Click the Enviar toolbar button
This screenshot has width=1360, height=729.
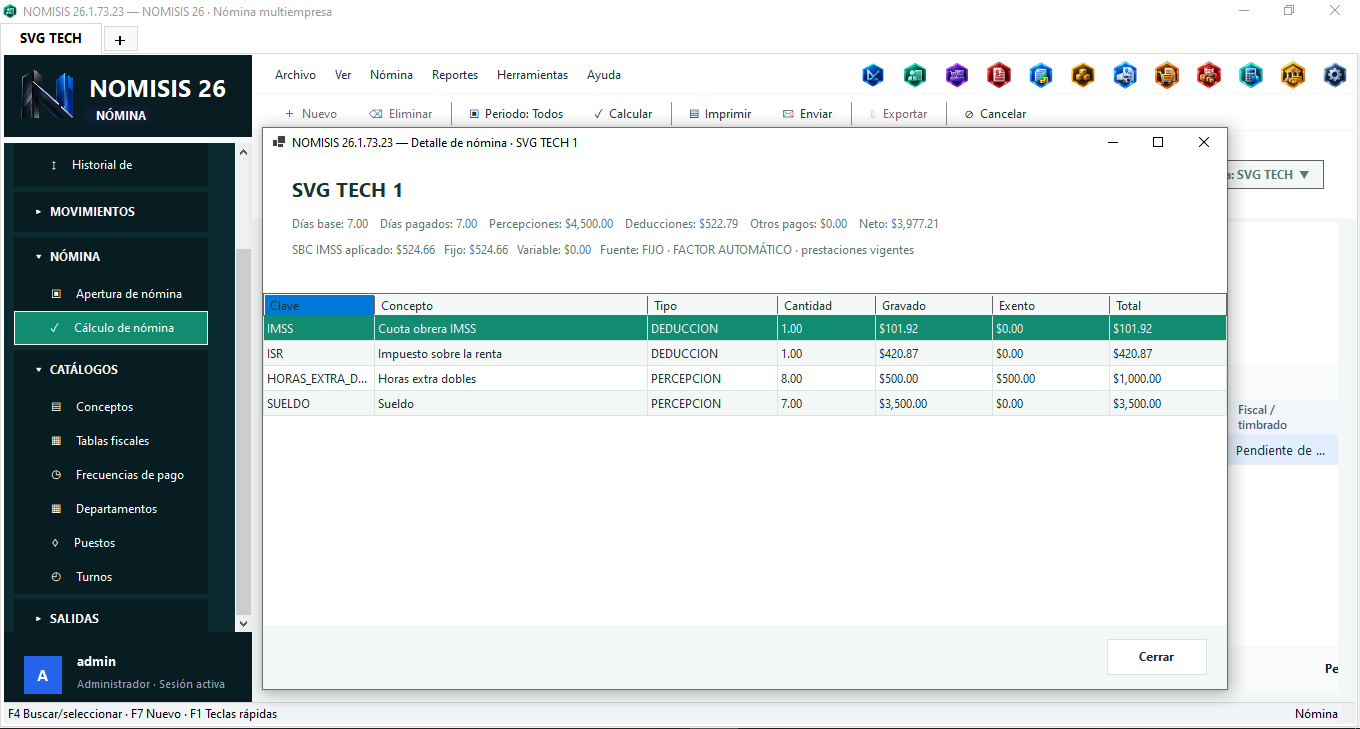pyautogui.click(x=807, y=114)
